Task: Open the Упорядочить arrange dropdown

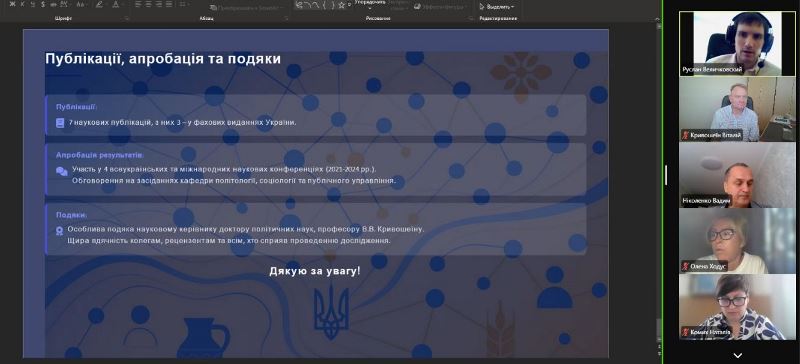Action: click(370, 4)
